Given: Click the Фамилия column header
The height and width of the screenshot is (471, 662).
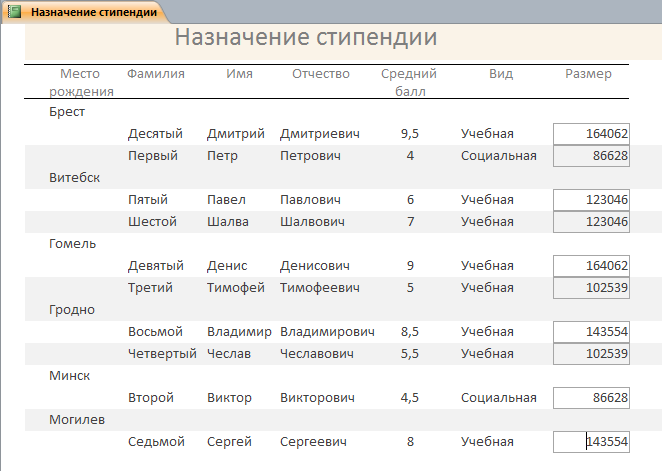Looking at the screenshot, I should pos(156,74).
